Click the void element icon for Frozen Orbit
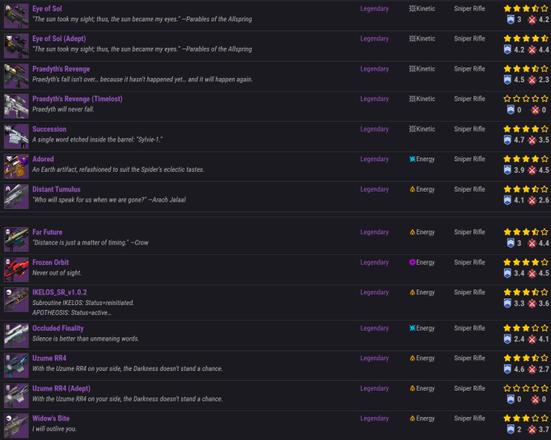 tap(412, 263)
